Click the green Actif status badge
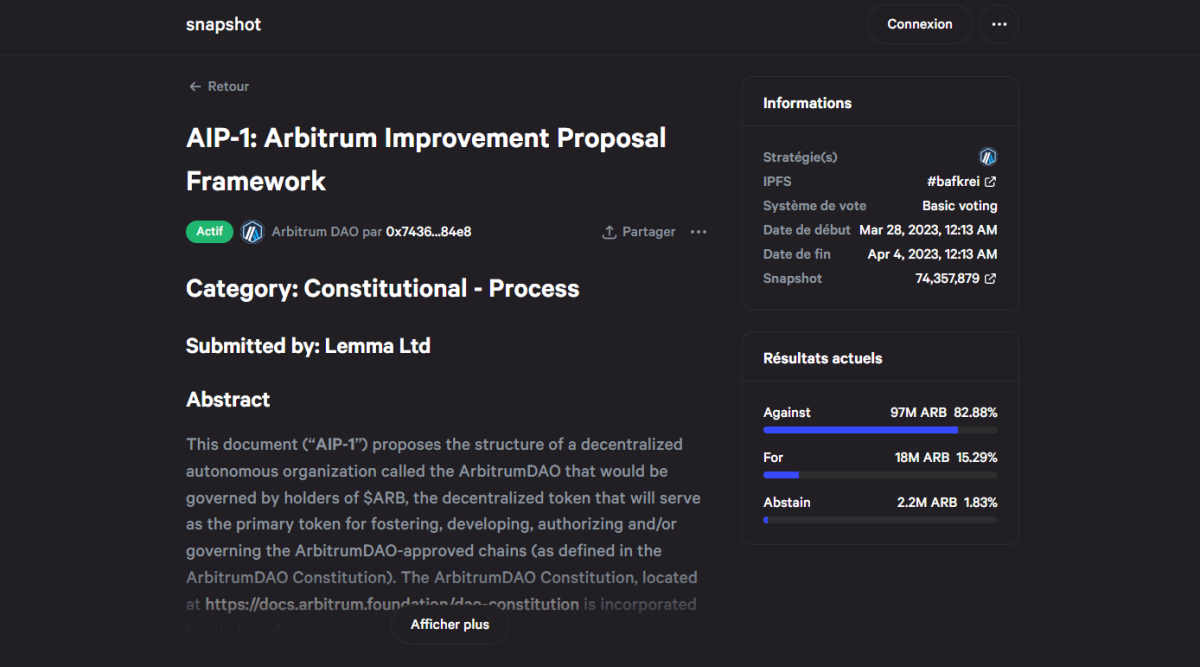The image size is (1200, 667). tap(209, 231)
